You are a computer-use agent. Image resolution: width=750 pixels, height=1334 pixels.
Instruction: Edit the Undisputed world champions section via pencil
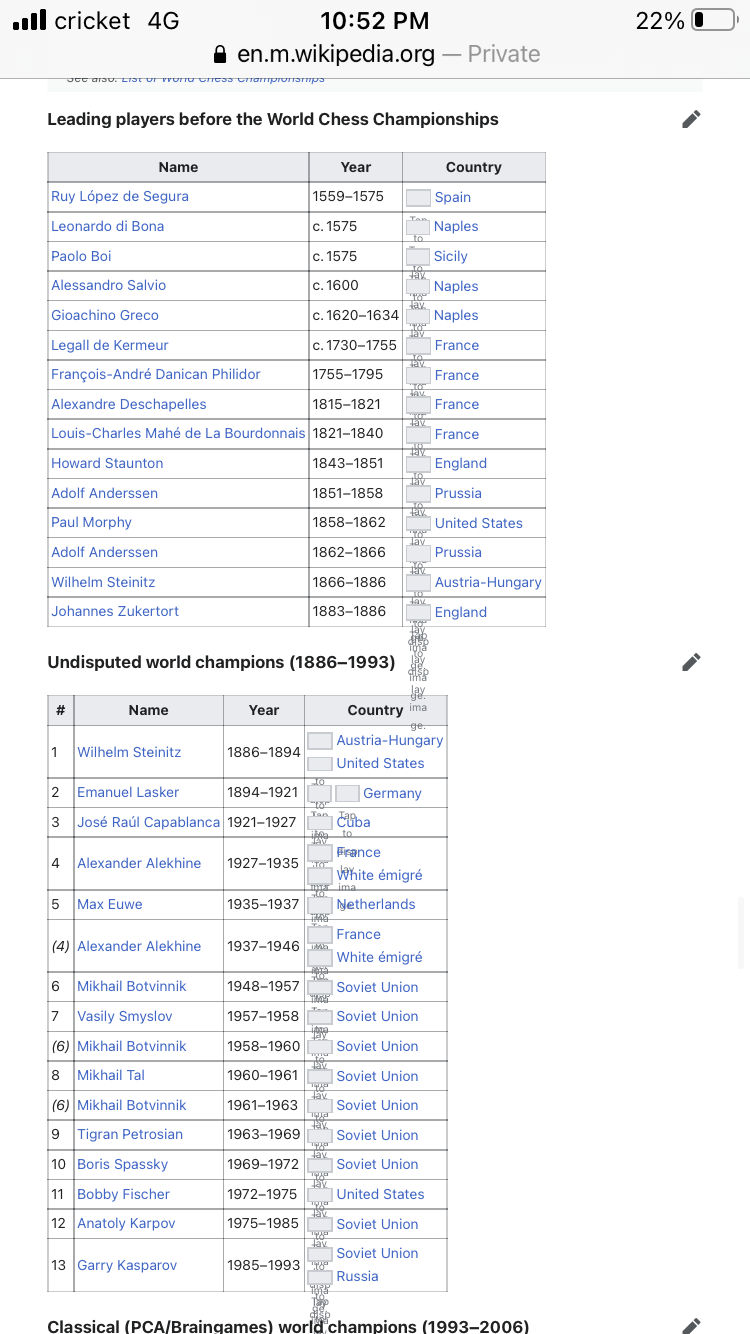[x=691, y=662]
